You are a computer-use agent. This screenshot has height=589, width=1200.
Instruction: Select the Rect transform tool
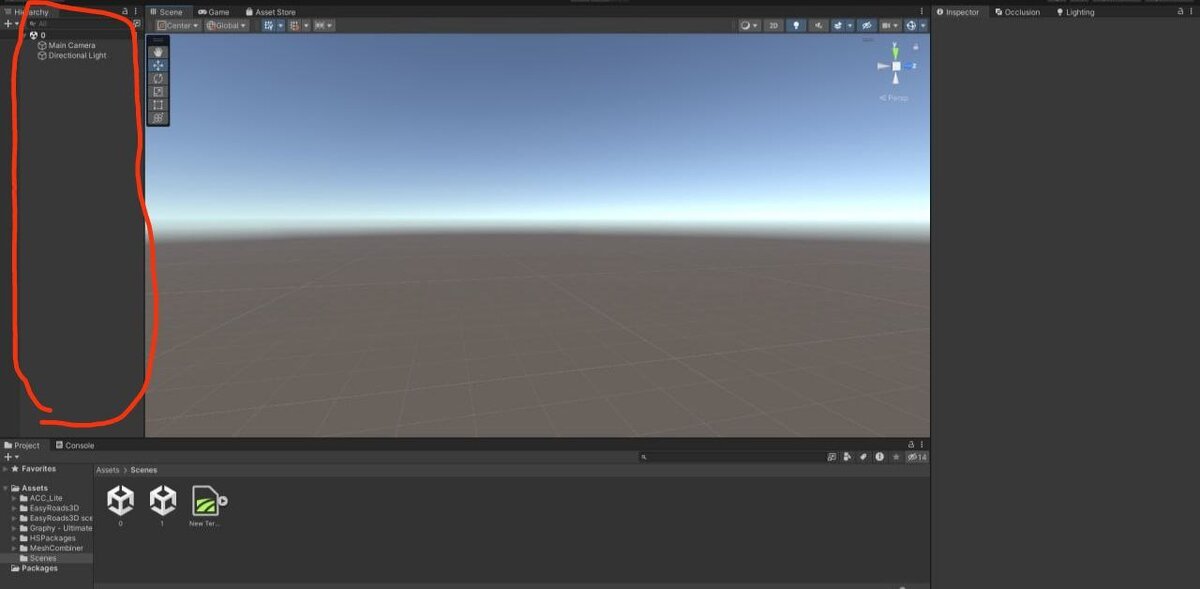(x=158, y=104)
